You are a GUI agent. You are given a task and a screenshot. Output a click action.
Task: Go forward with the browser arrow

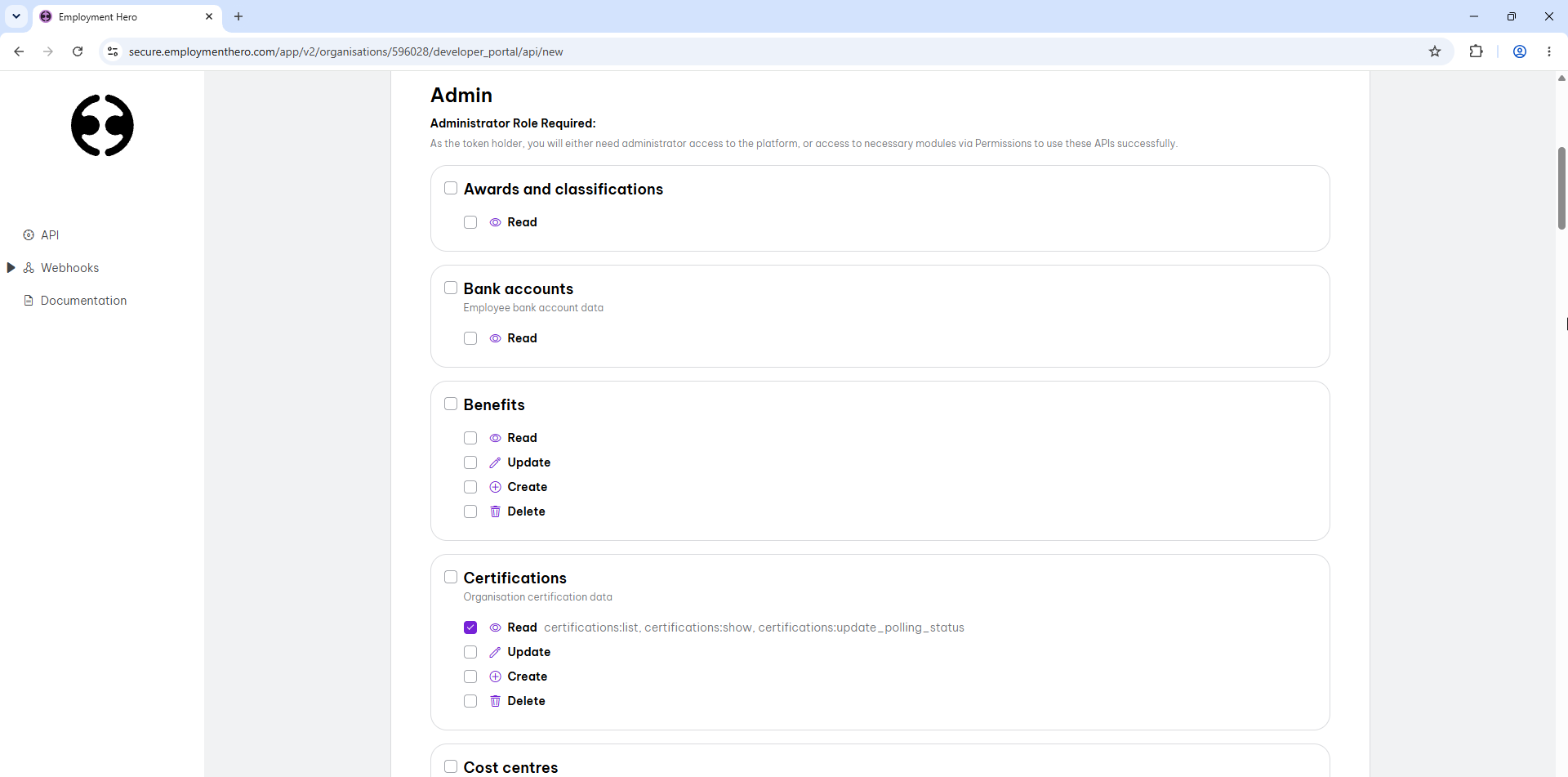[x=48, y=51]
